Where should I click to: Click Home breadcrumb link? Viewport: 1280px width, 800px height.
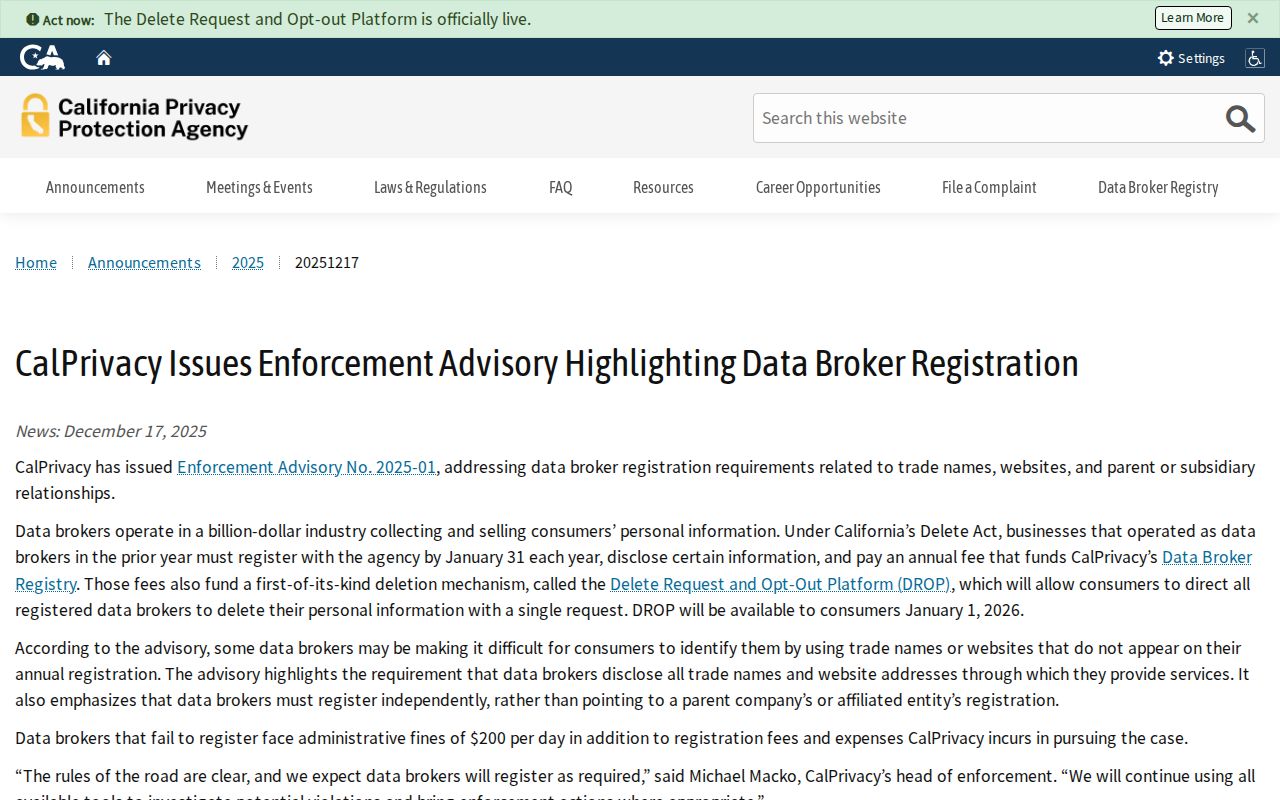pyautogui.click(x=36, y=262)
